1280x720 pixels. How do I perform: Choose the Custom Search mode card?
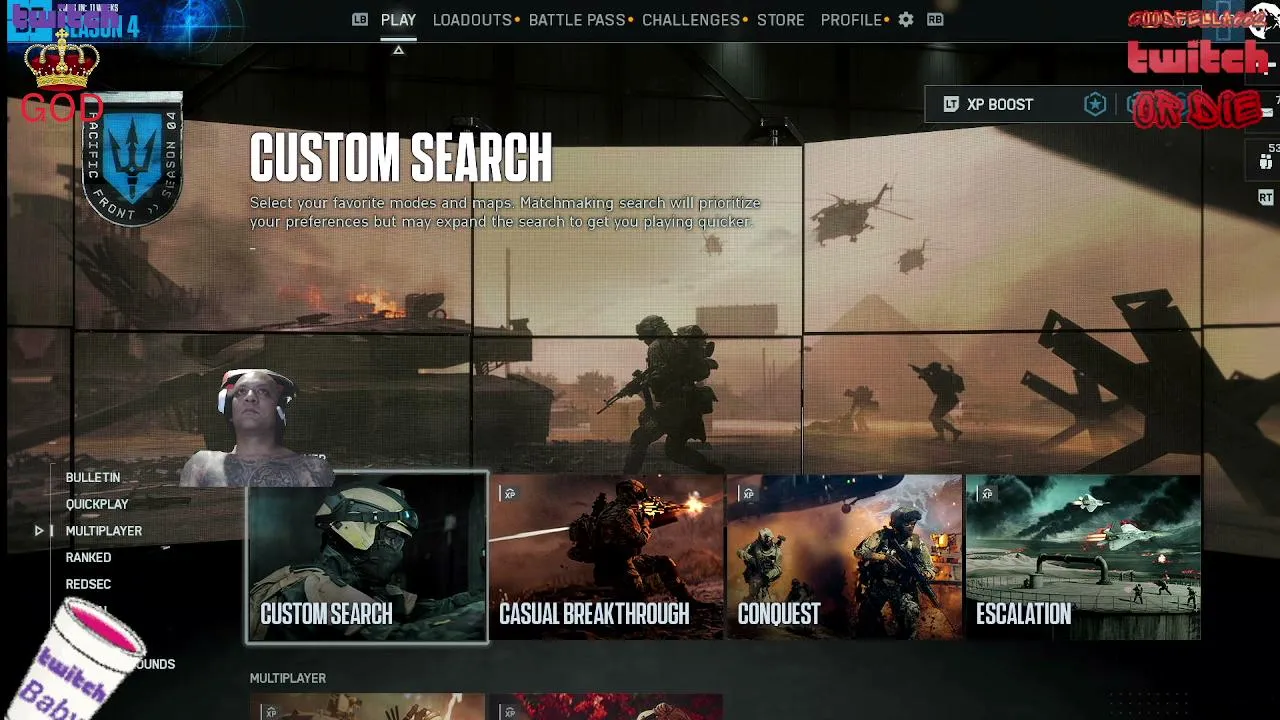pos(367,557)
